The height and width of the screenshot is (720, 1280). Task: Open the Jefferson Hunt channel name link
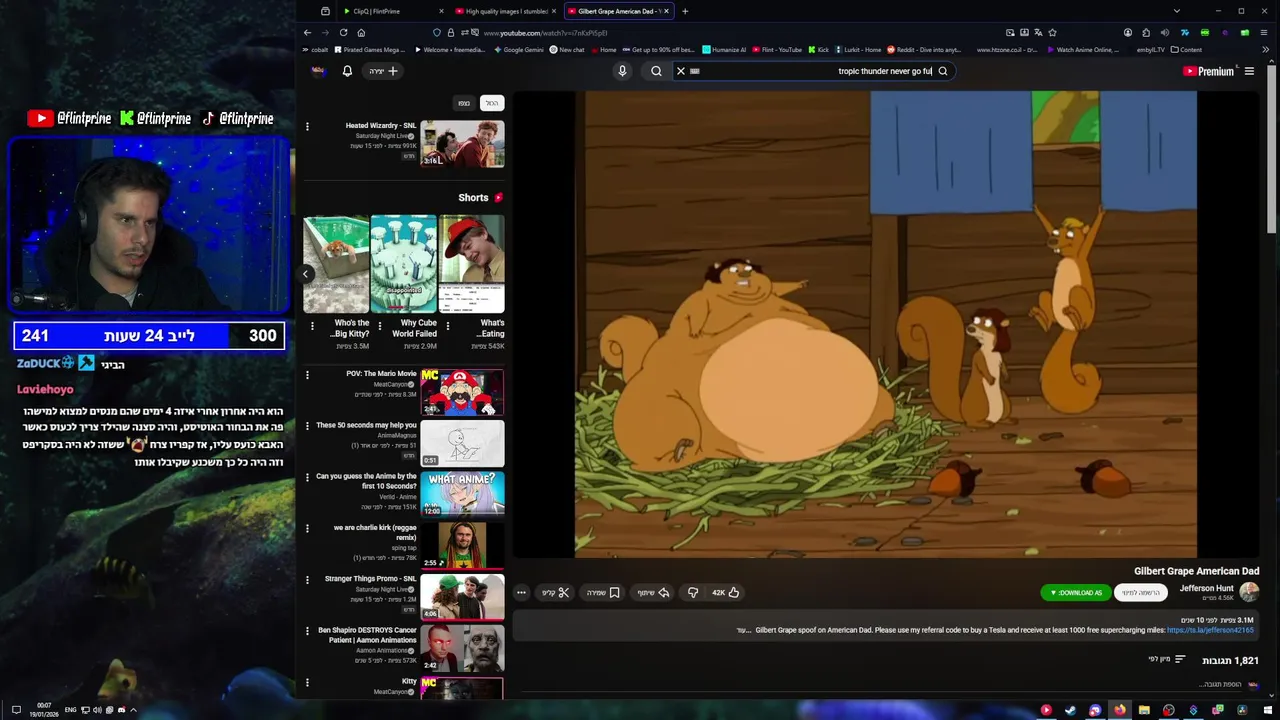(x=1206, y=588)
